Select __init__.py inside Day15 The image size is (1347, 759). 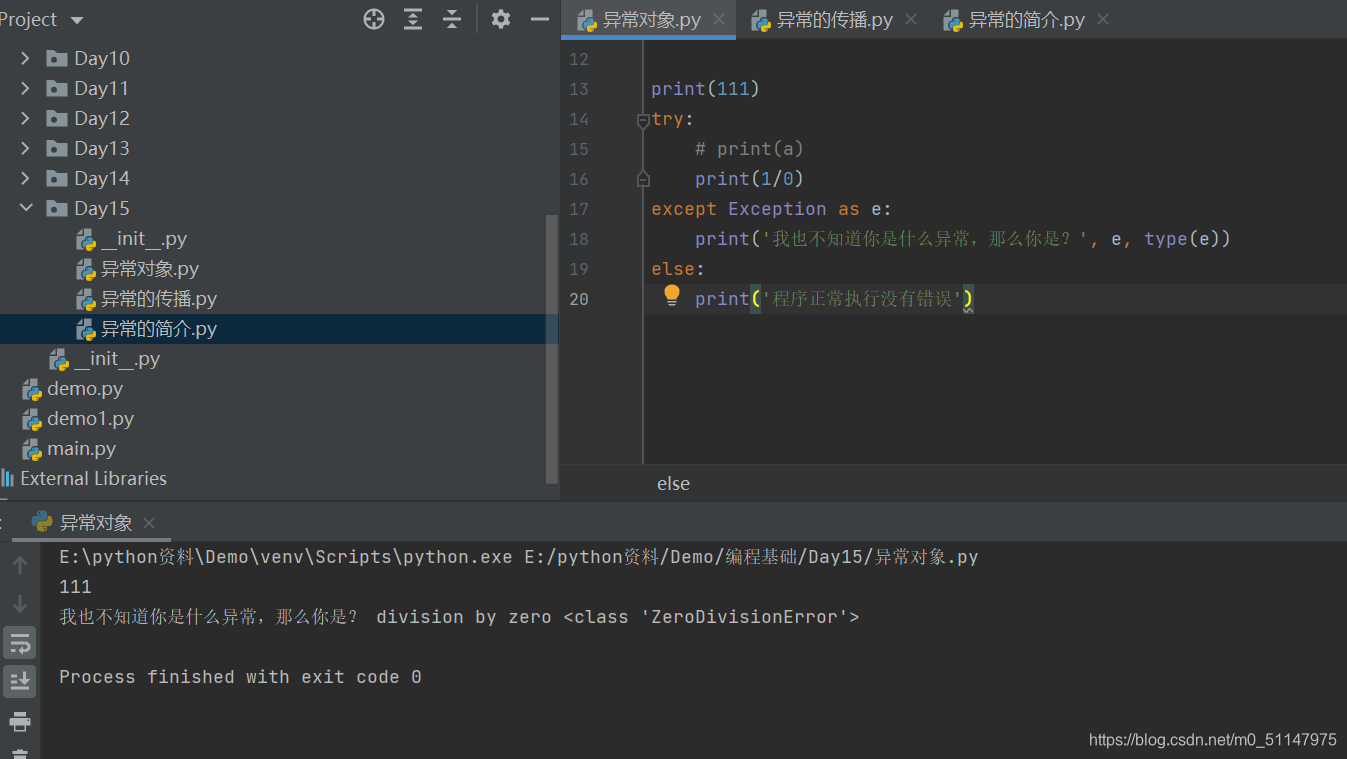[x=144, y=239]
